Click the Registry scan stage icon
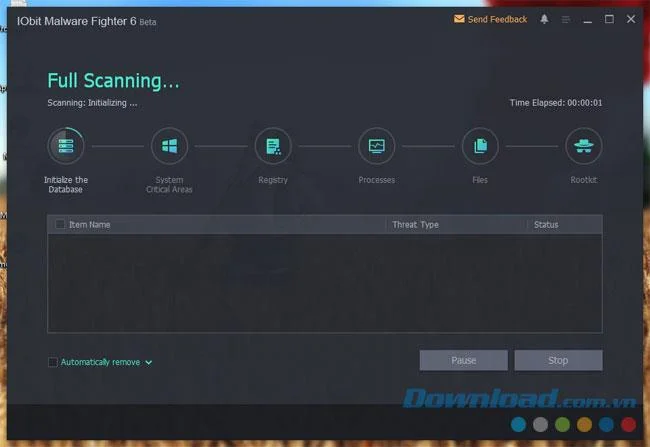The width and height of the screenshot is (650, 447). [x=273, y=146]
